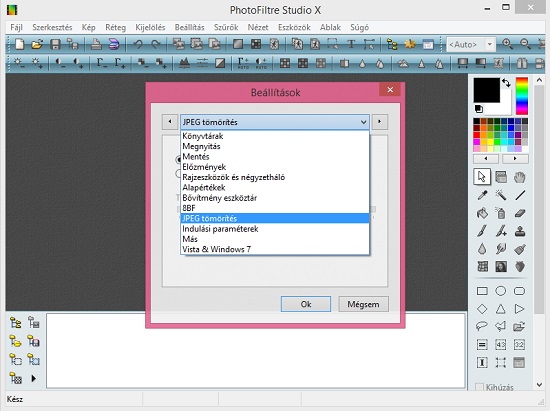Select the Eyedropper pipette tool

pyautogui.click(x=482, y=195)
